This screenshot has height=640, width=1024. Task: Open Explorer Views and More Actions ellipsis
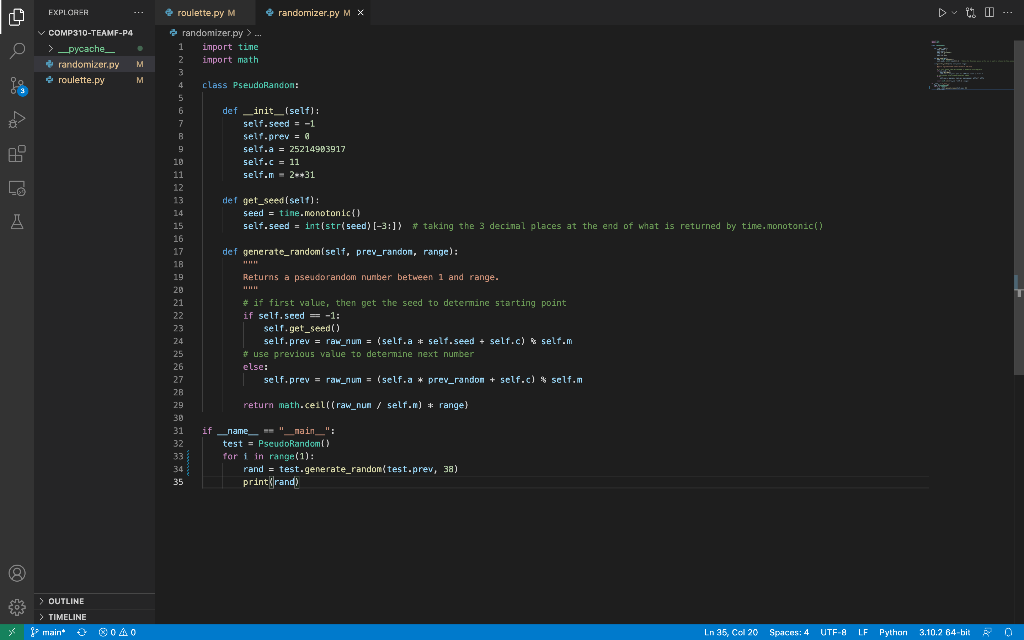[x=138, y=12]
